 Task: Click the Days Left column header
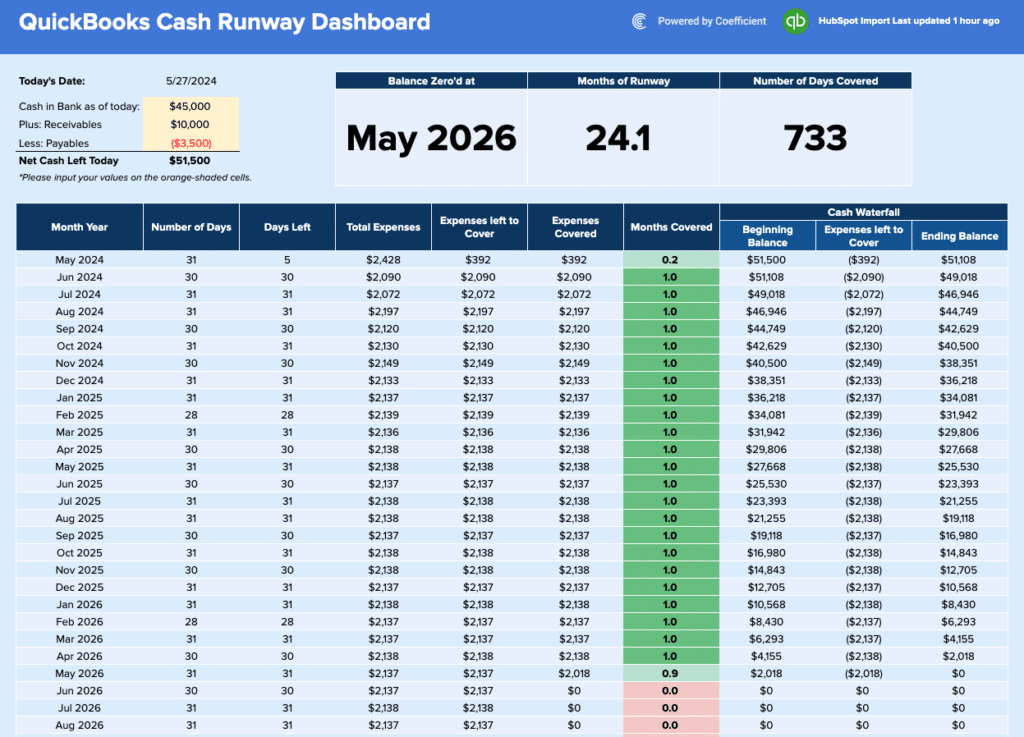287,227
